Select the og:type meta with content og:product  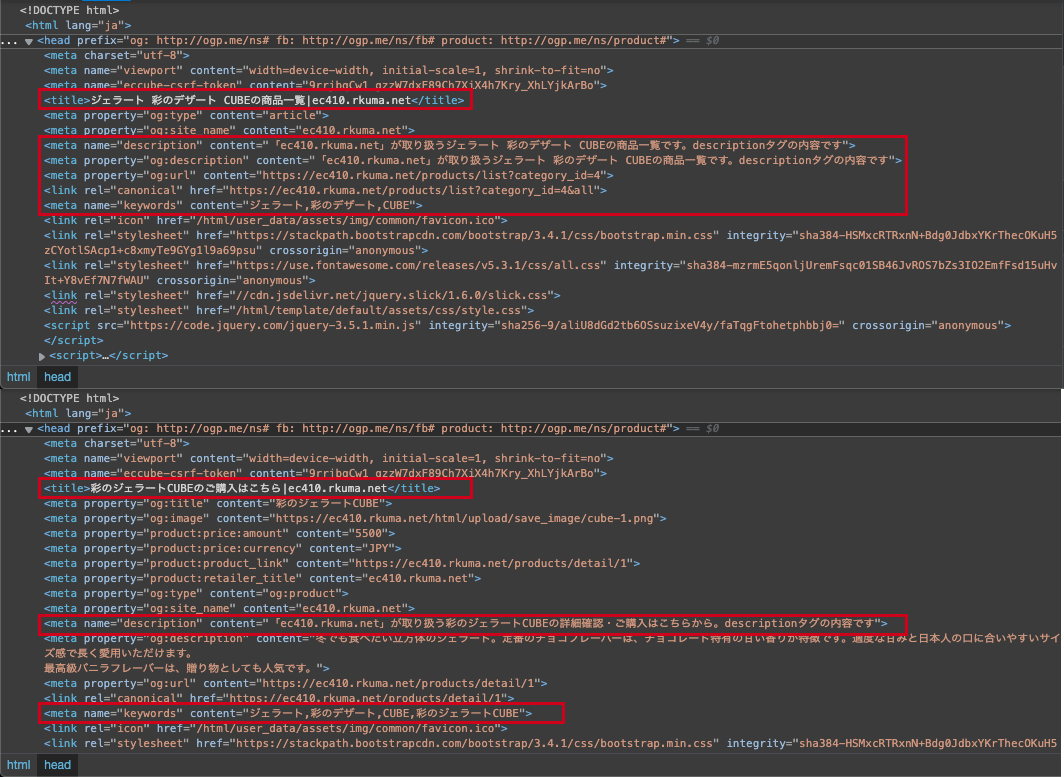pyautogui.click(x=196, y=593)
